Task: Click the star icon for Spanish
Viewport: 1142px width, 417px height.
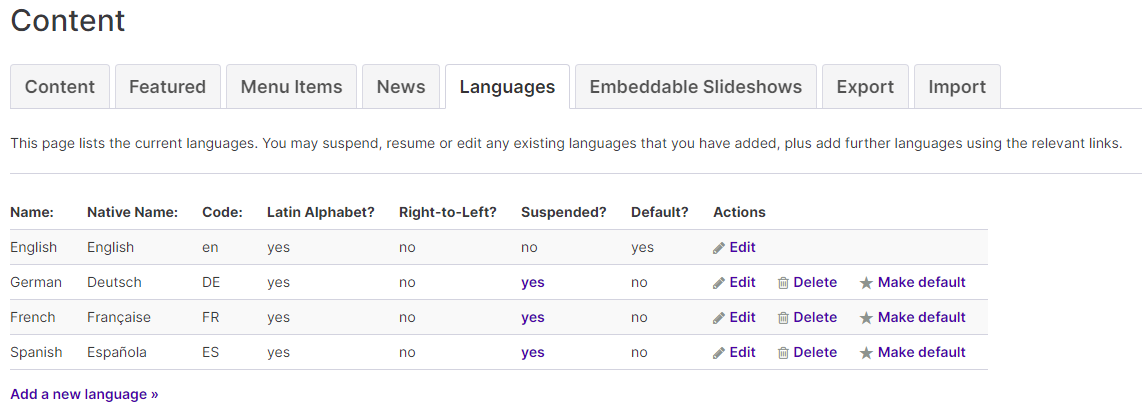Action: tap(866, 353)
